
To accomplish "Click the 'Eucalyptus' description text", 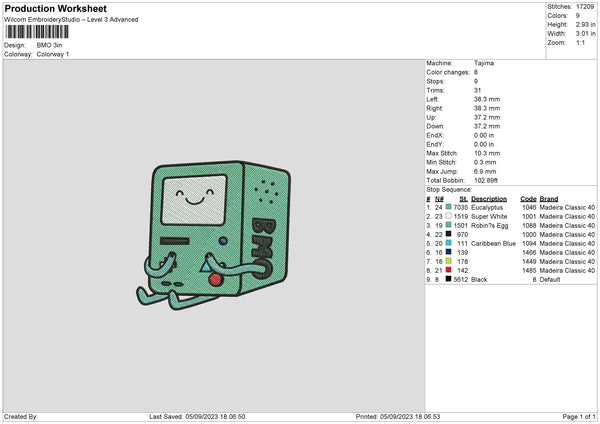I will pyautogui.click(x=487, y=207).
